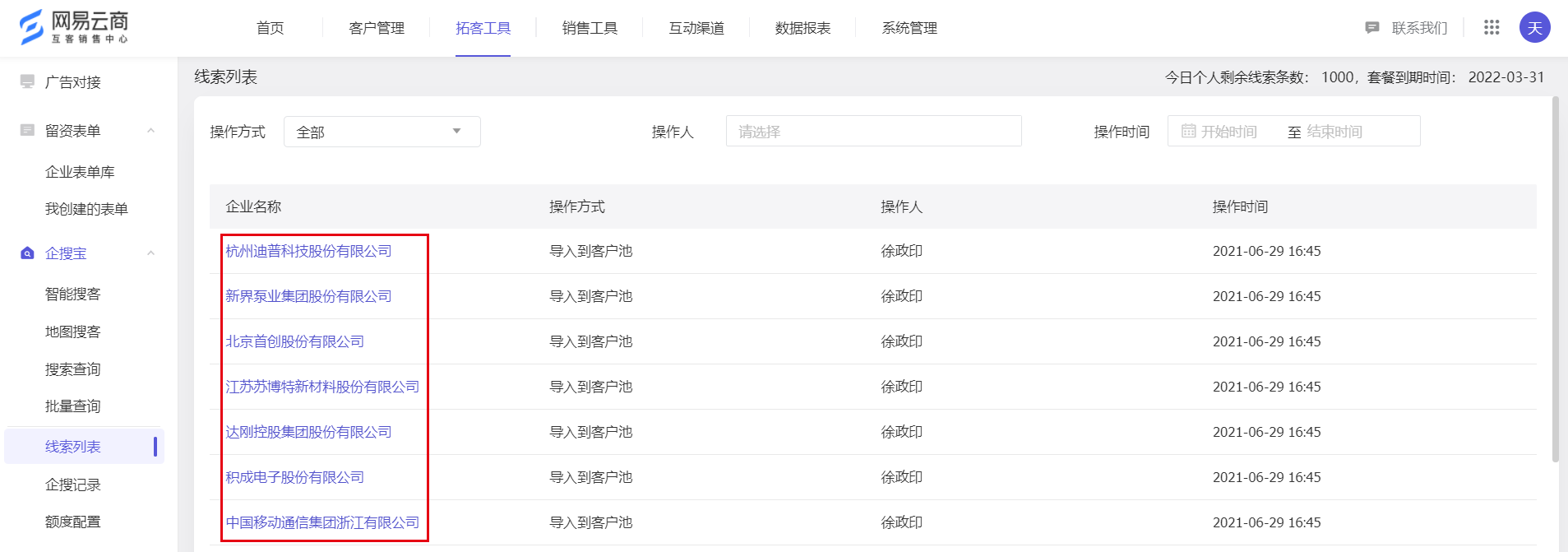1568x552 pixels.
Task: Open 中国移动通信集团浙江有限公司 link
Action: tap(322, 522)
